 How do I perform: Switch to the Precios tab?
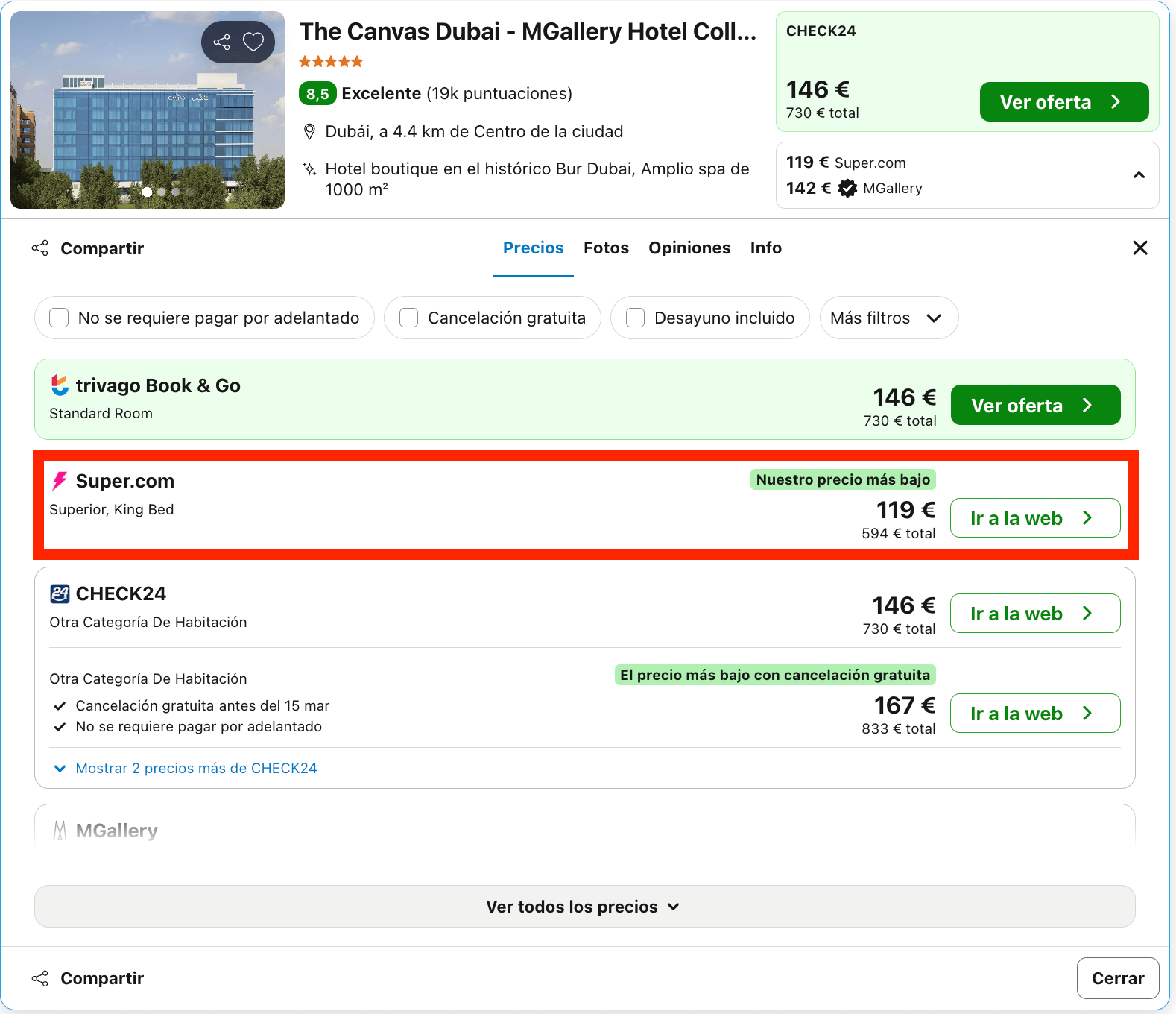click(533, 248)
